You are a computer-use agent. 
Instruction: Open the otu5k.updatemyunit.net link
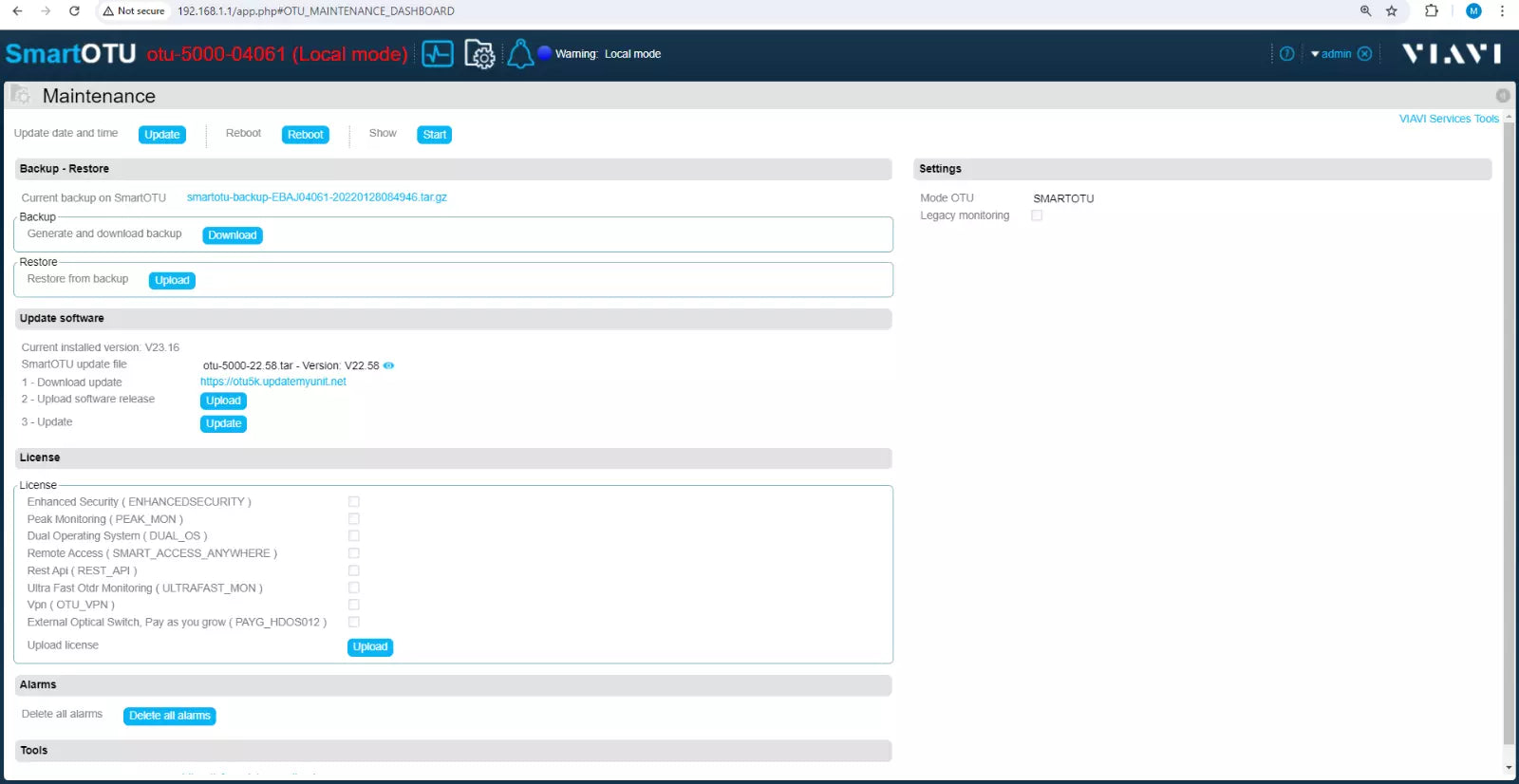[x=273, y=382]
